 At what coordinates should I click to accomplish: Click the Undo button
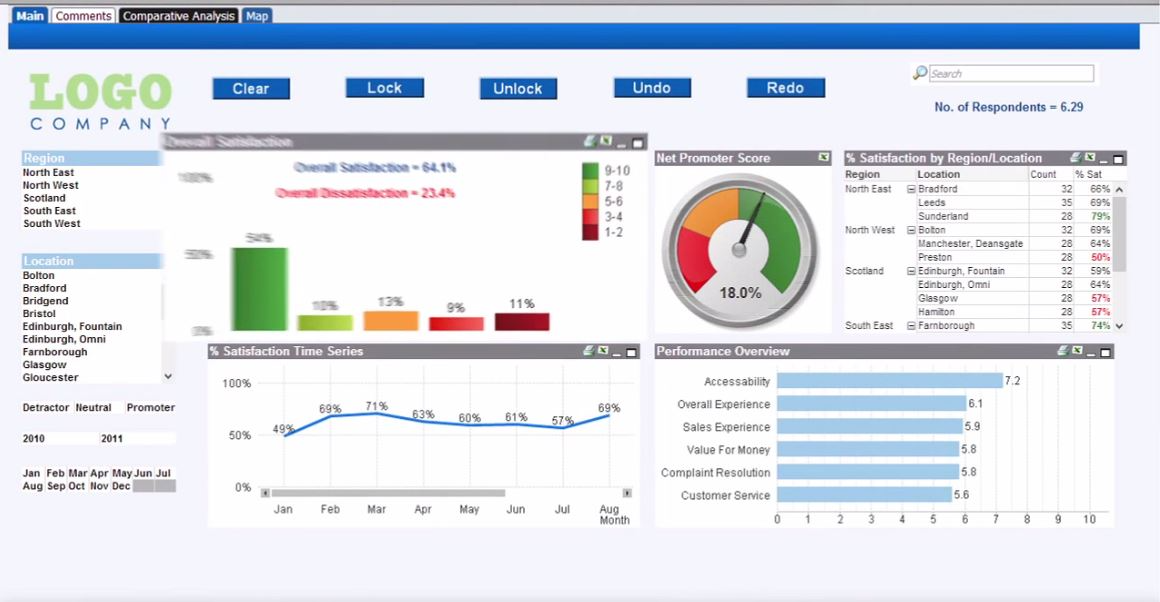(651, 88)
